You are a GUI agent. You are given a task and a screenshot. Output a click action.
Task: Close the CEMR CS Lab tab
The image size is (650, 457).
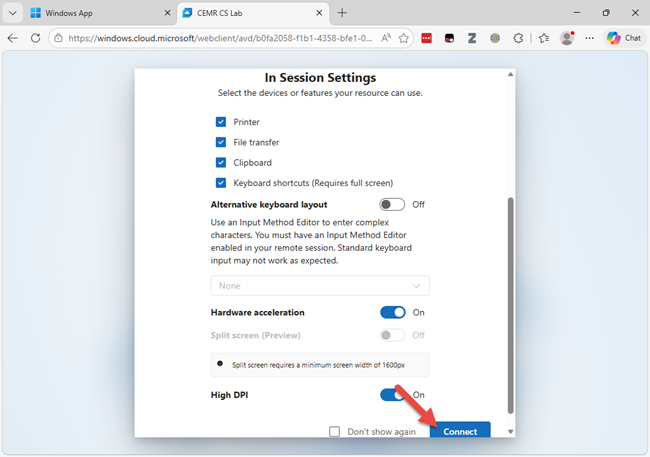(x=319, y=13)
